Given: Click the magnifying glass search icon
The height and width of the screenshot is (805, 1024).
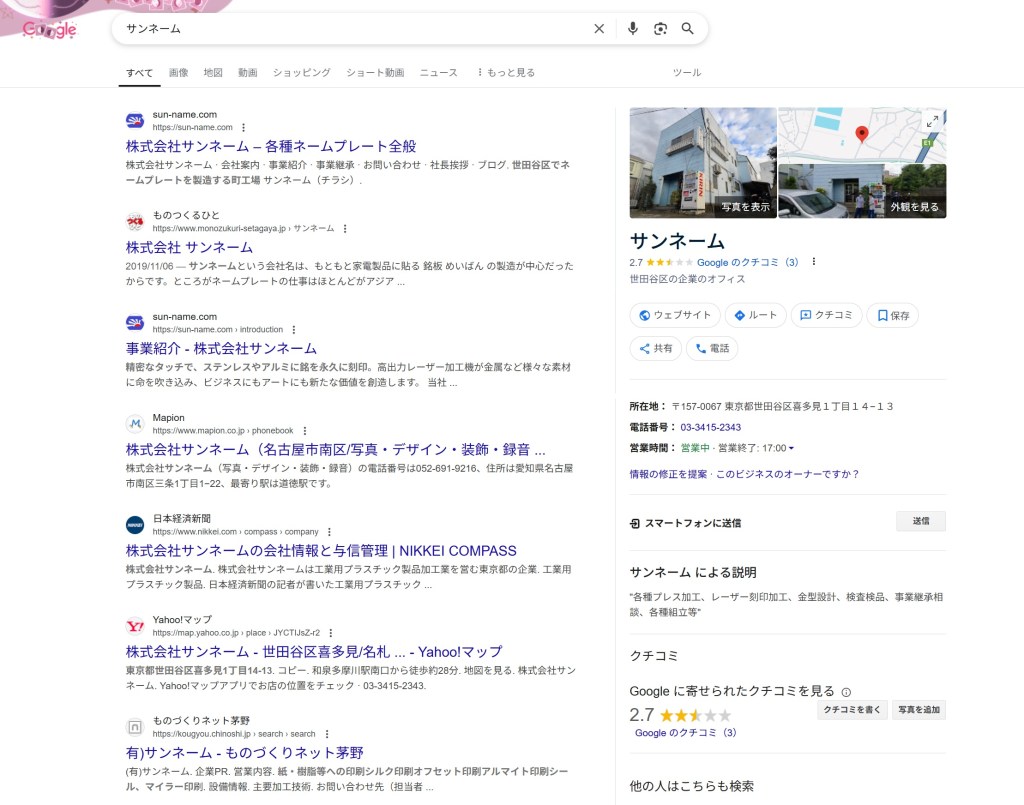Looking at the screenshot, I should tap(688, 29).
